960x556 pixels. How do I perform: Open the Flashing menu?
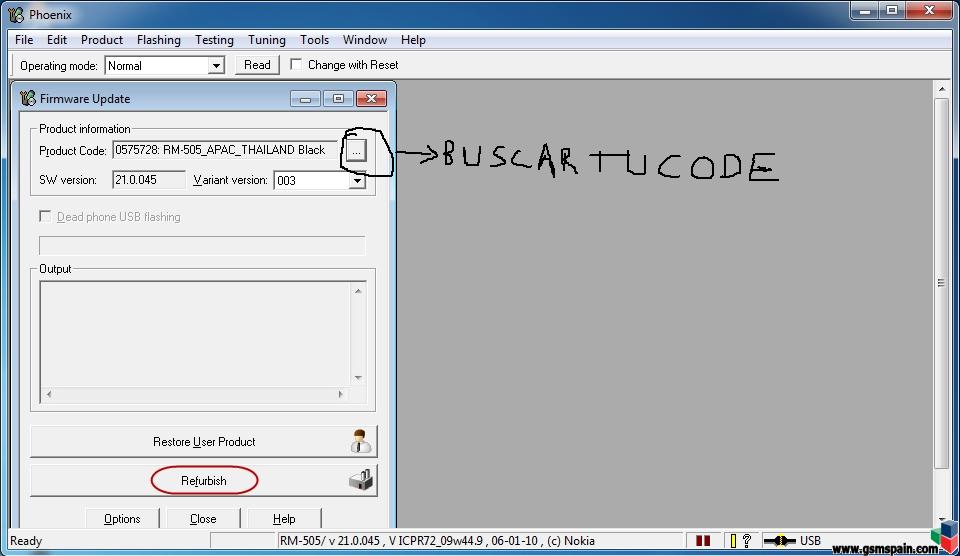pos(159,40)
